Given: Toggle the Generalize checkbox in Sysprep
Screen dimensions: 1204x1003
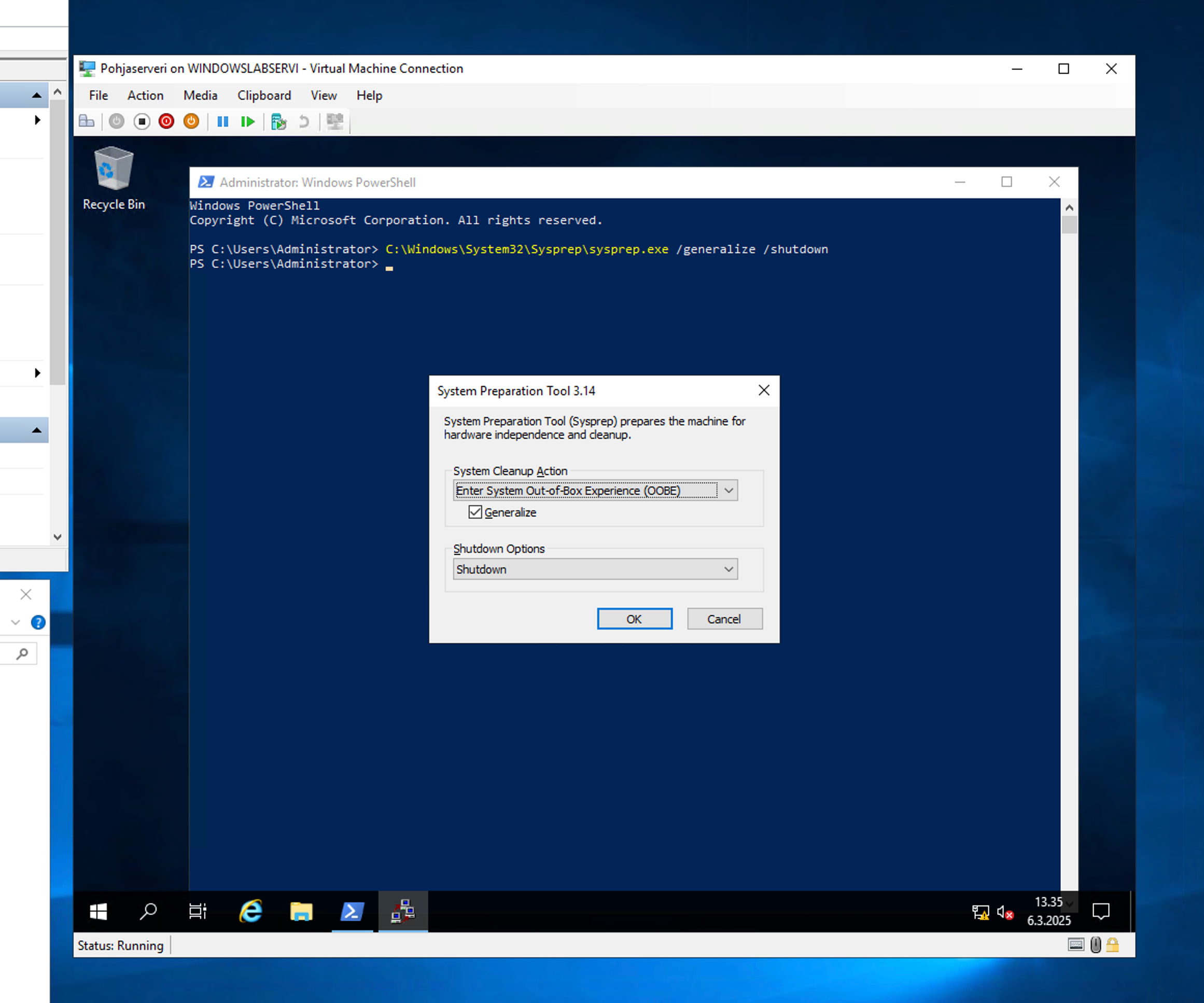Looking at the screenshot, I should [x=475, y=512].
